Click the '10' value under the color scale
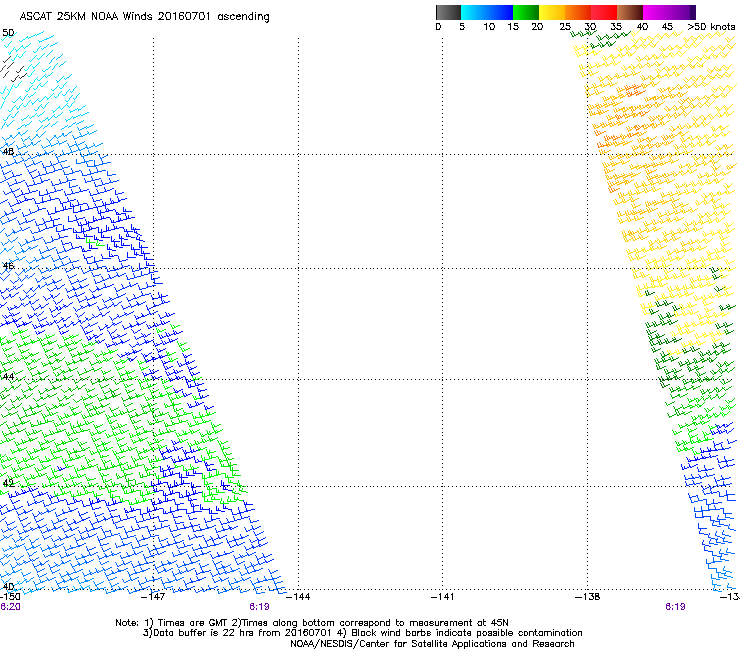Image resolution: width=740 pixels, height=650 pixels. click(489, 27)
